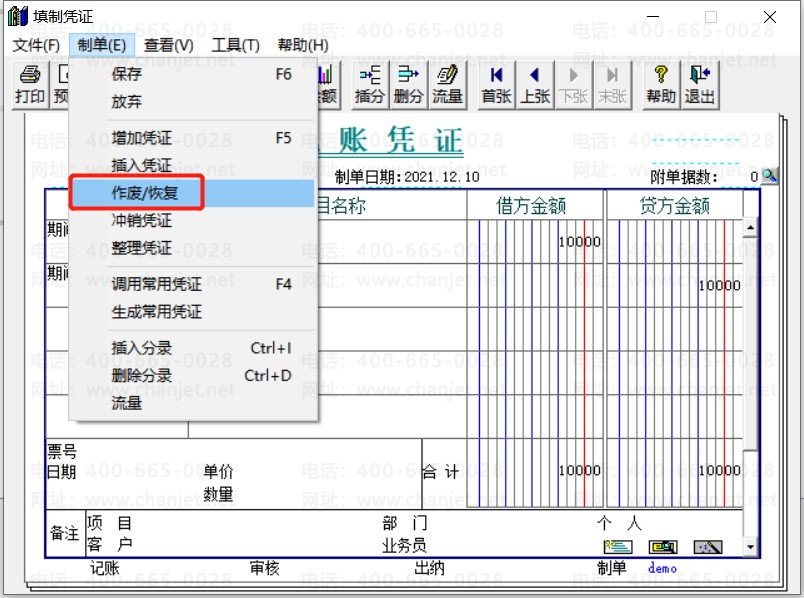Viewport: 804px width, 598px height.
Task: Open the 工具(T) menu
Action: point(235,45)
